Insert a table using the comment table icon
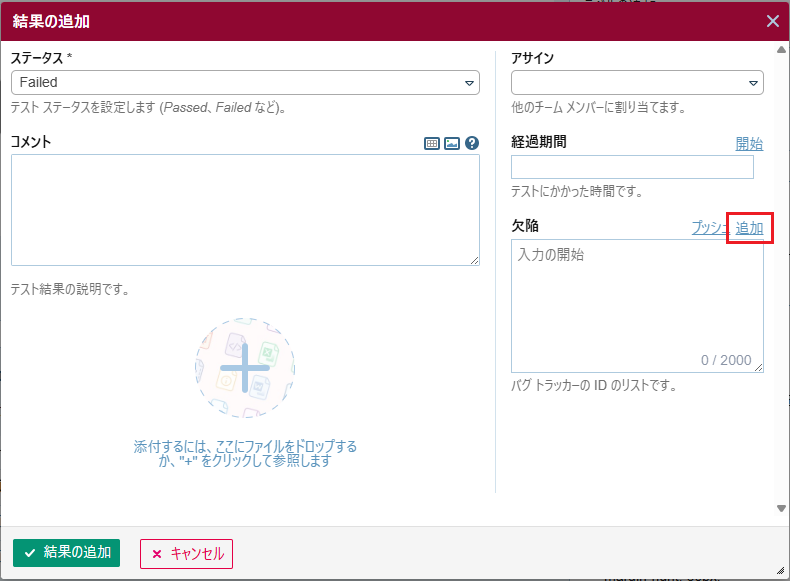 pos(432,143)
